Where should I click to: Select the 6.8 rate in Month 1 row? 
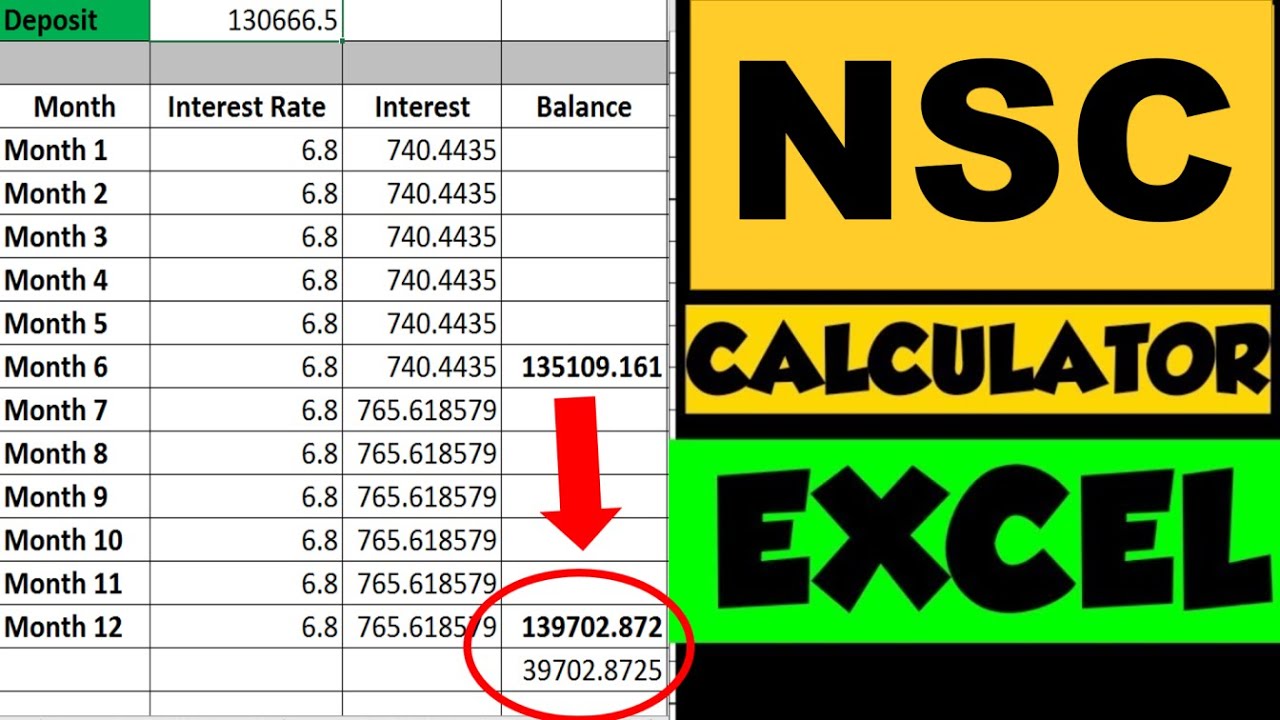[246, 150]
